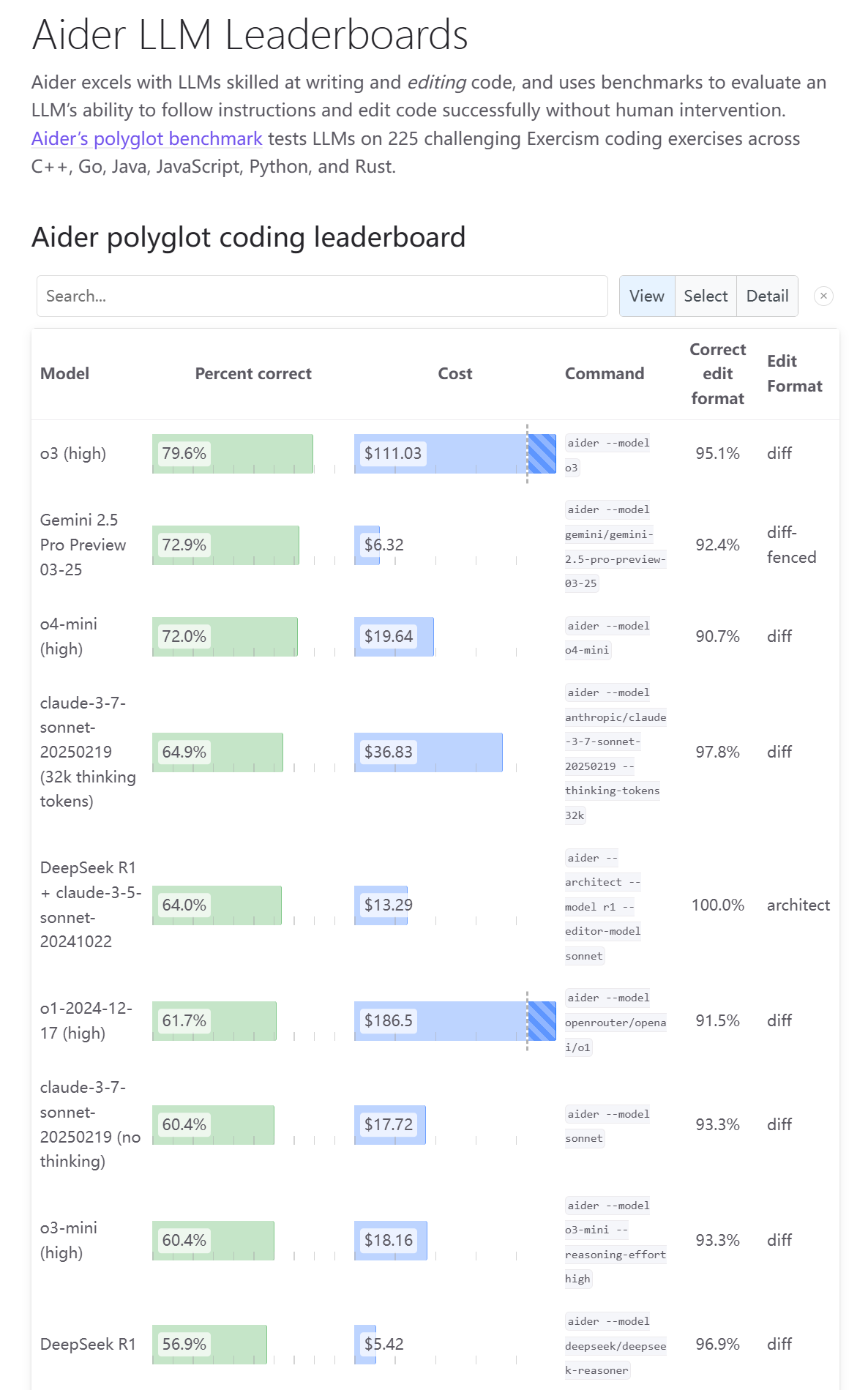Screen dimensions: 868x1390
Task: Click the openrouter/openai/o1 command
Action: tap(616, 1023)
